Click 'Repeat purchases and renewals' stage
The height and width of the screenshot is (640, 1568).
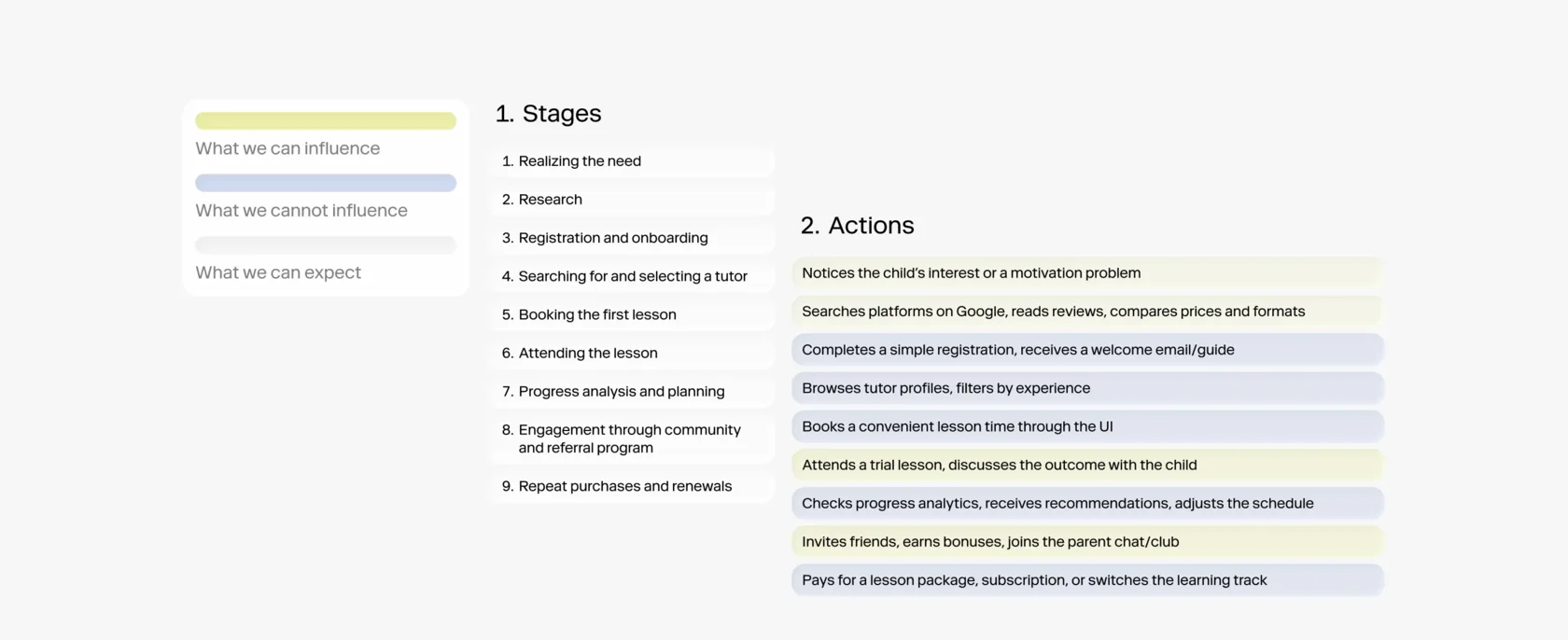click(x=624, y=486)
